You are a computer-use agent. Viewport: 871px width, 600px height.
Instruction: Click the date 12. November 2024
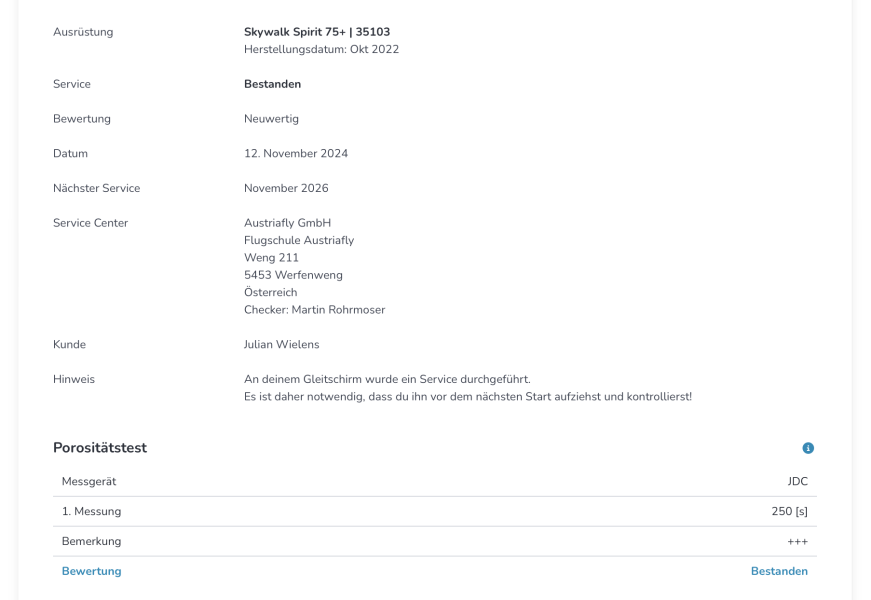click(296, 153)
